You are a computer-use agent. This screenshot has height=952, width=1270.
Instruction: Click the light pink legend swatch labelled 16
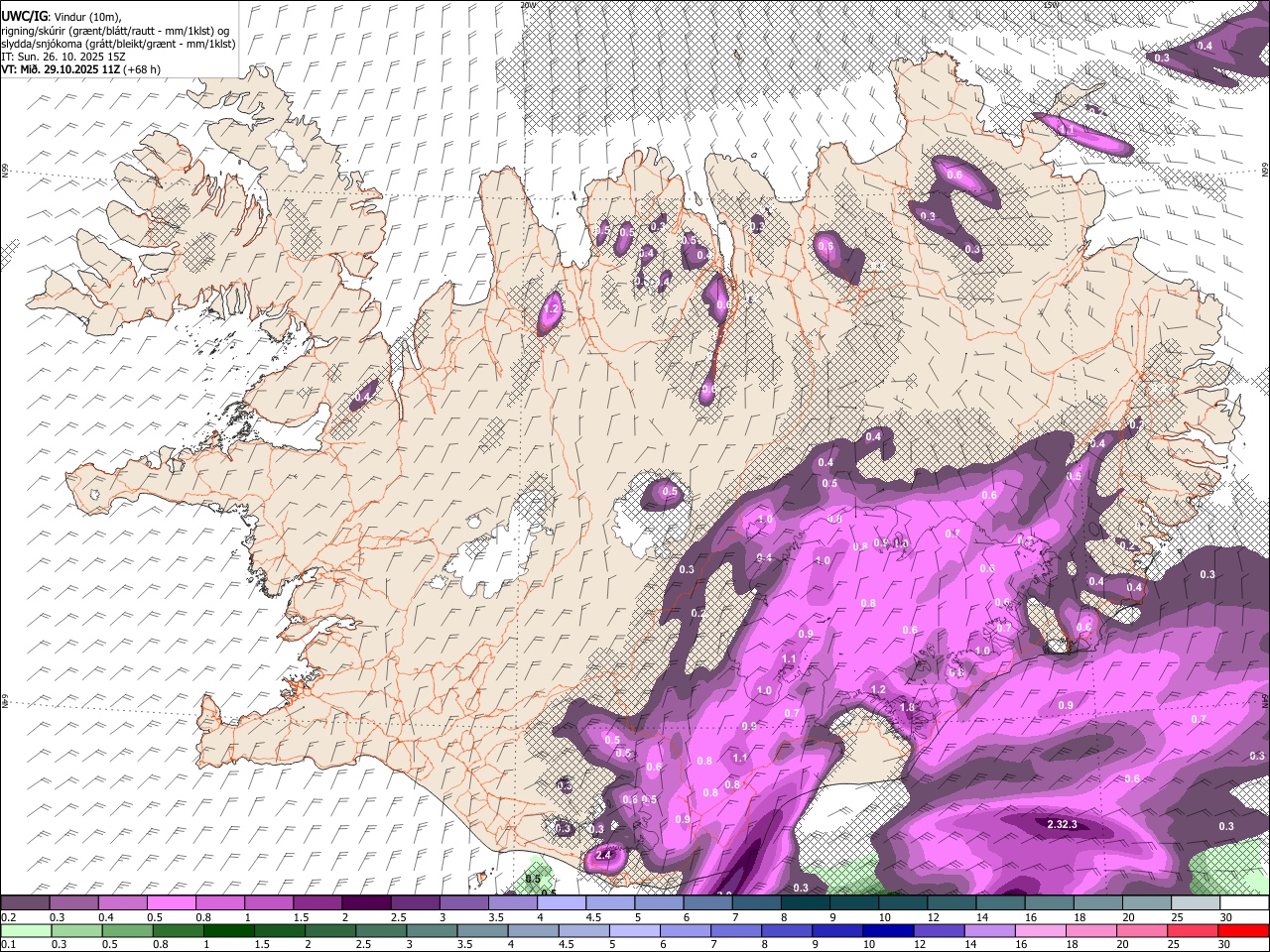point(1041,931)
